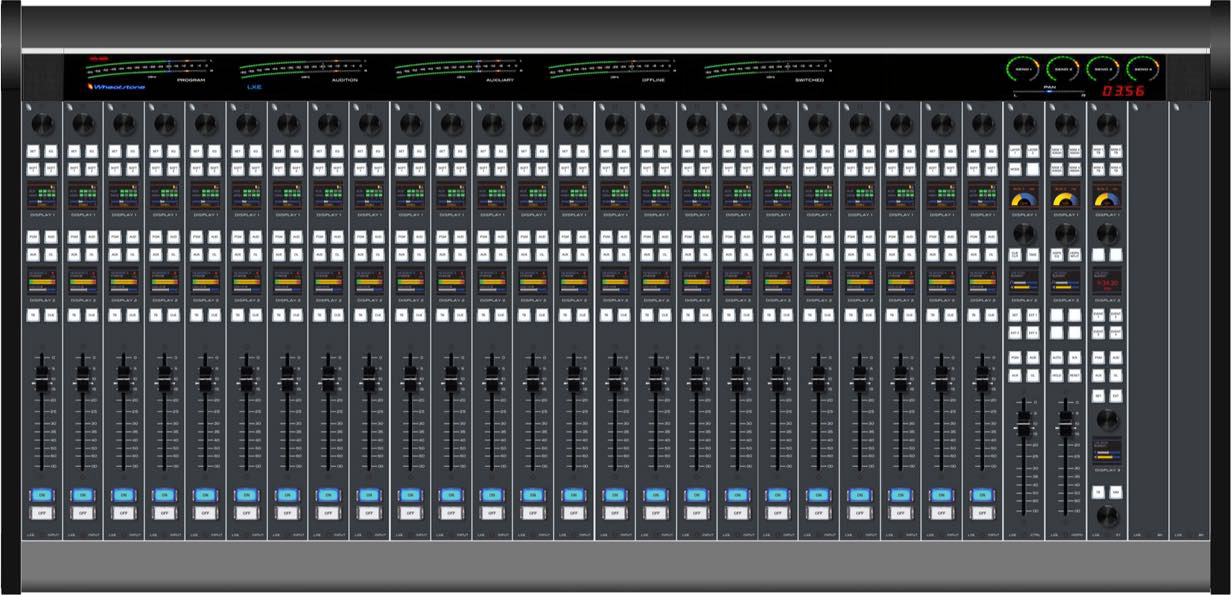
Task: Assign first channel to PGM bus
Action: pos(32,237)
